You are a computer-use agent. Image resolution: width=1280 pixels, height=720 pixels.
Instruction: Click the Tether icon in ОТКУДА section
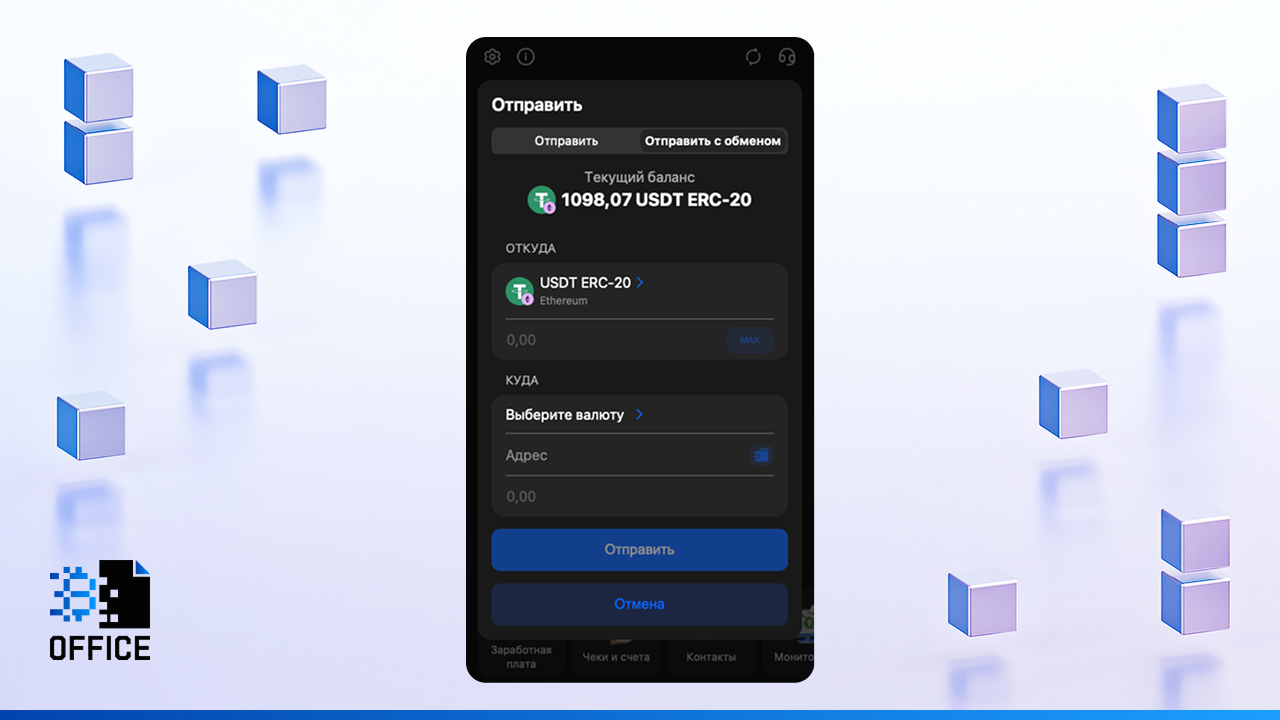[x=520, y=291]
